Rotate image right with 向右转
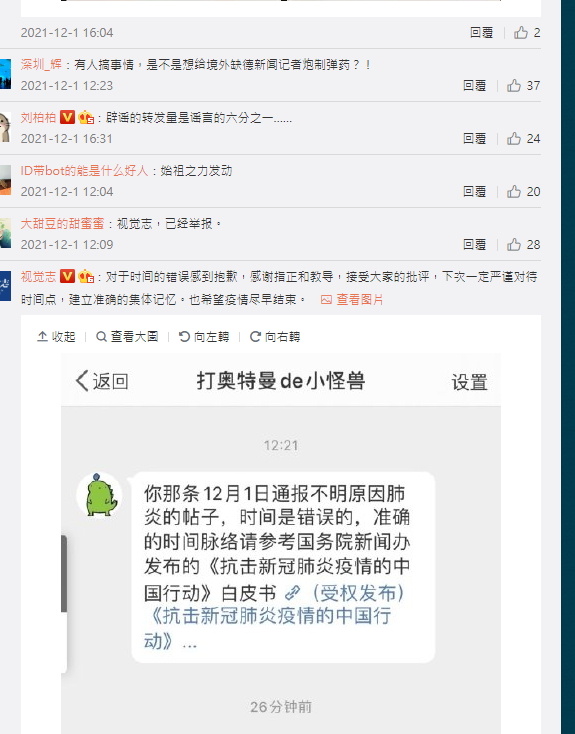 275,337
